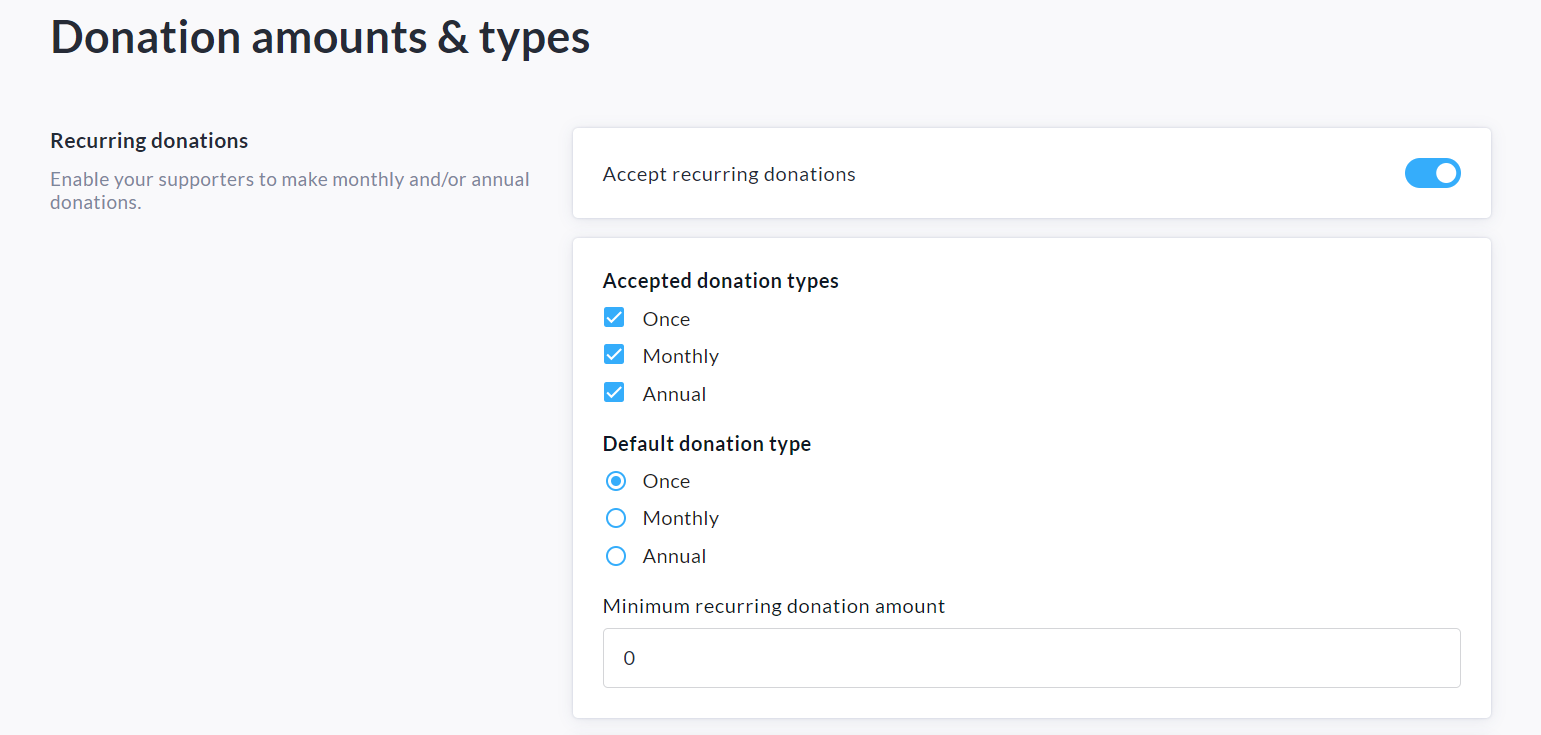Uncheck the Annual accepted donation type checkbox
1541x735 pixels.
click(x=614, y=393)
